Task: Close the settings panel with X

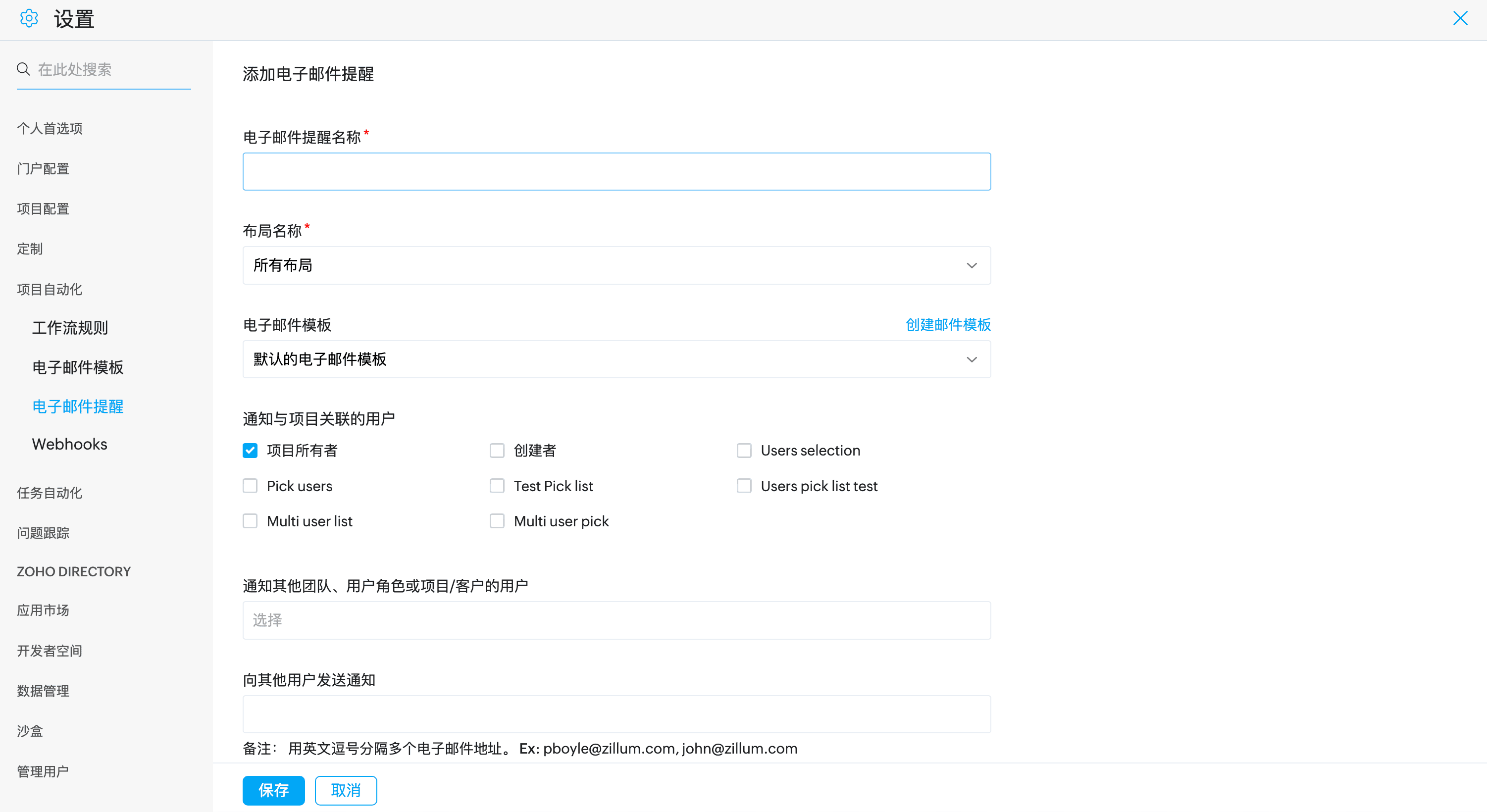Action: [x=1460, y=18]
